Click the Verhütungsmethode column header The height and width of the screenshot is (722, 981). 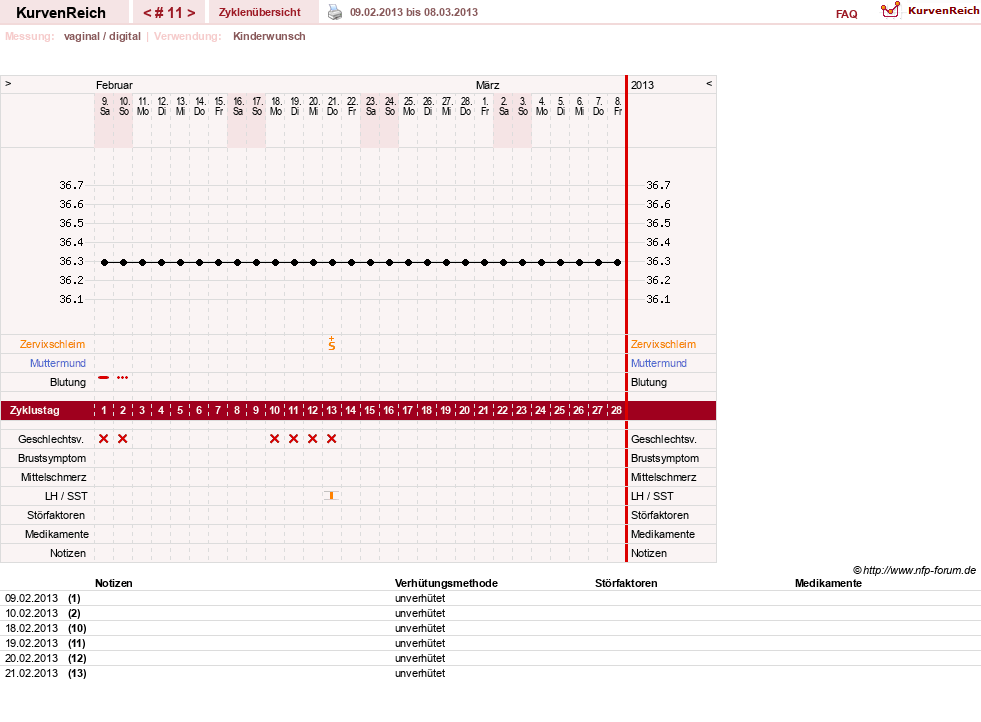446,583
